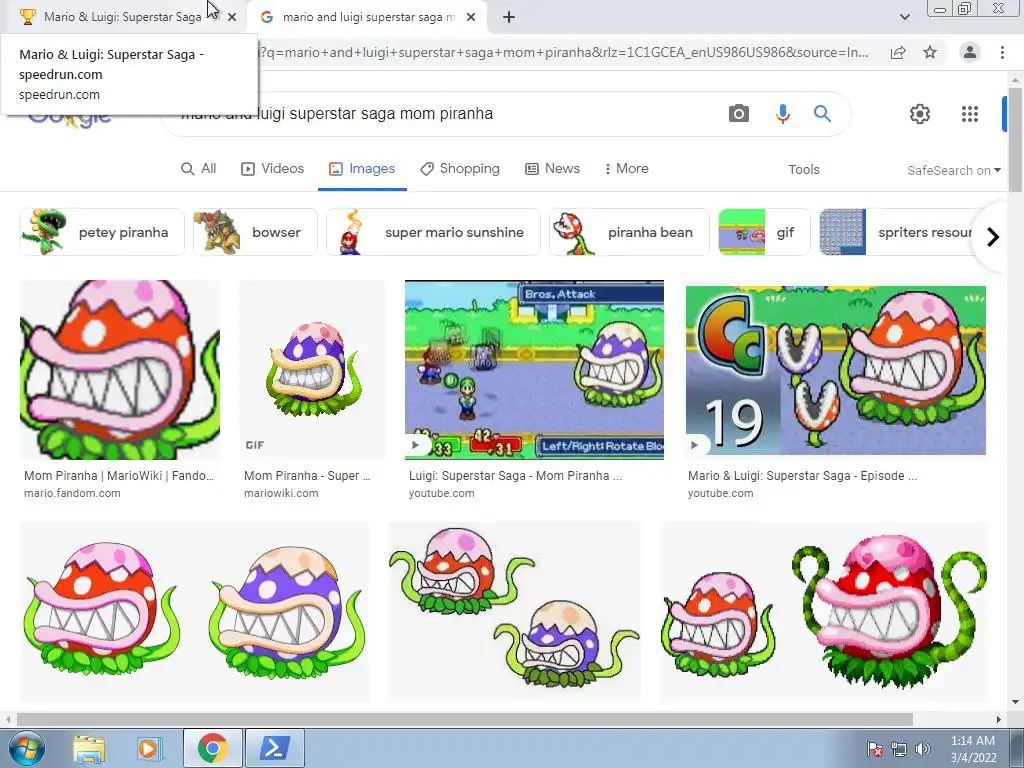Open the Episode 19 YouTube thumbnail
The image size is (1024, 768).
click(x=836, y=370)
